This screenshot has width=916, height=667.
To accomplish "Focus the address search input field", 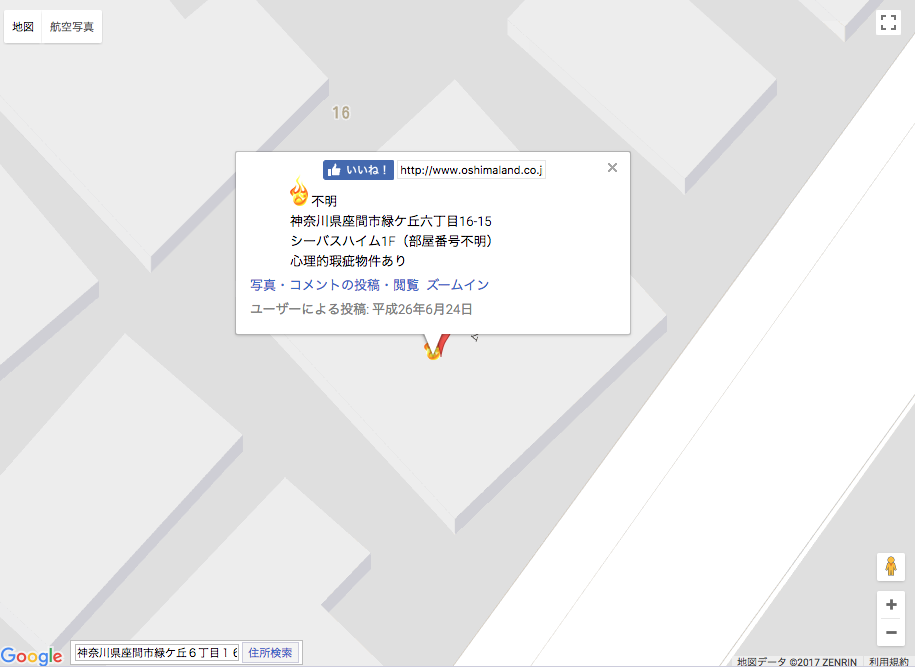I will [x=157, y=653].
